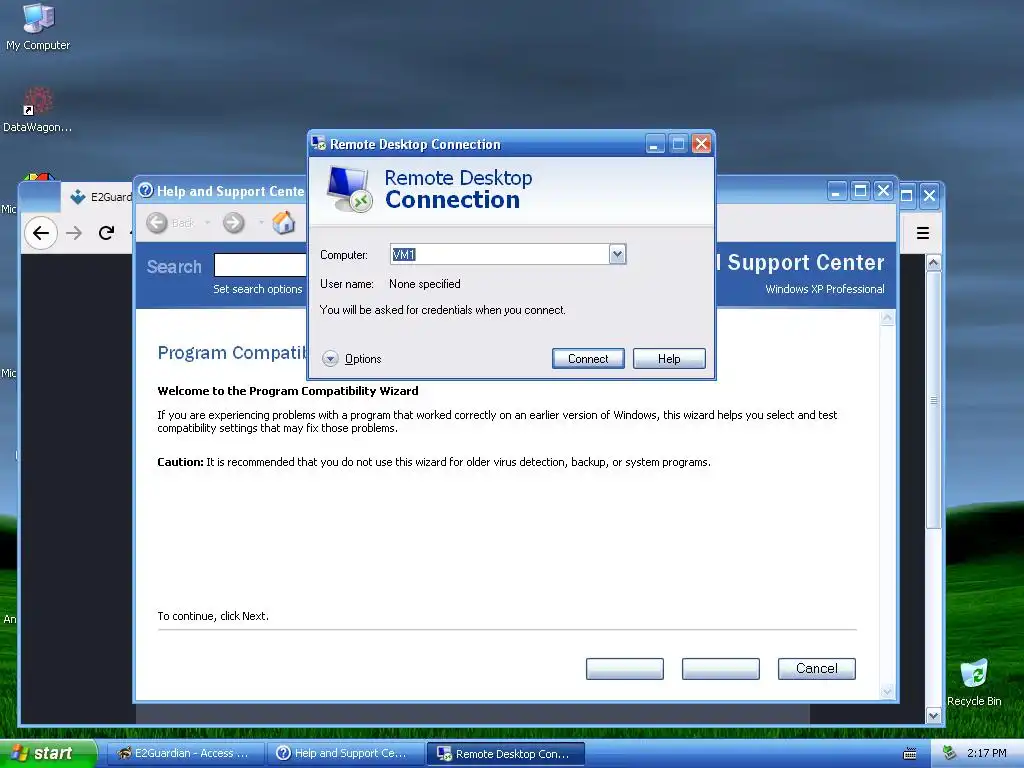Close Remote Desktop Connection window
The width and height of the screenshot is (1024, 768).
[701, 144]
